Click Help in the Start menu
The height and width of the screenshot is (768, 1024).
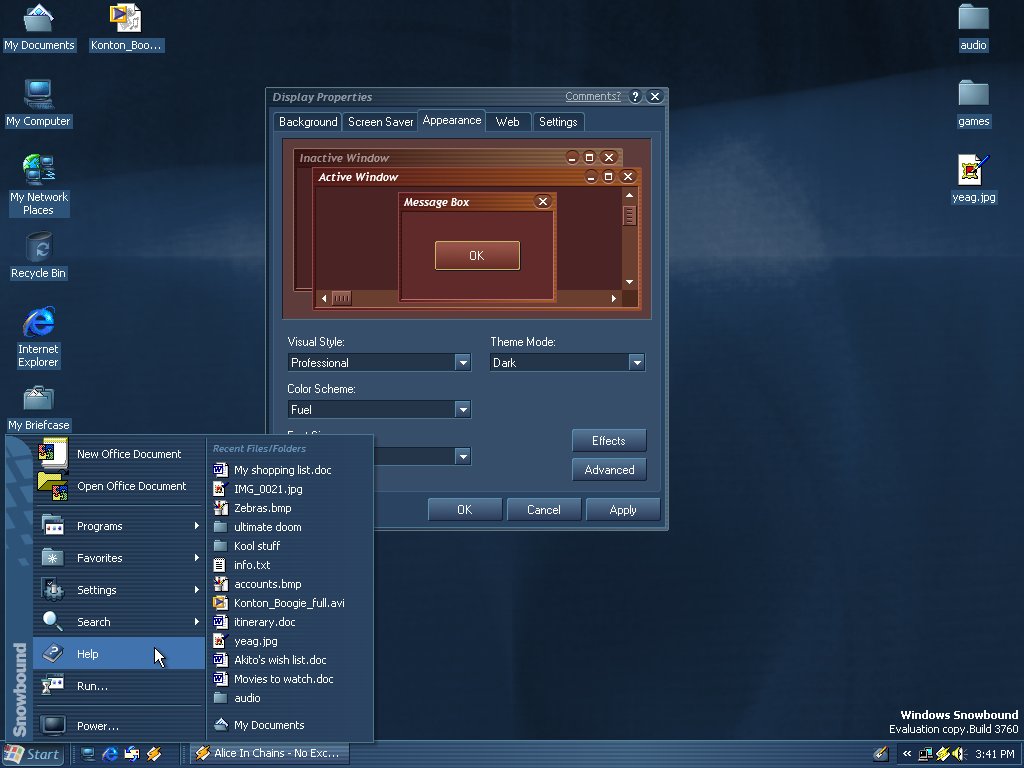coord(119,654)
